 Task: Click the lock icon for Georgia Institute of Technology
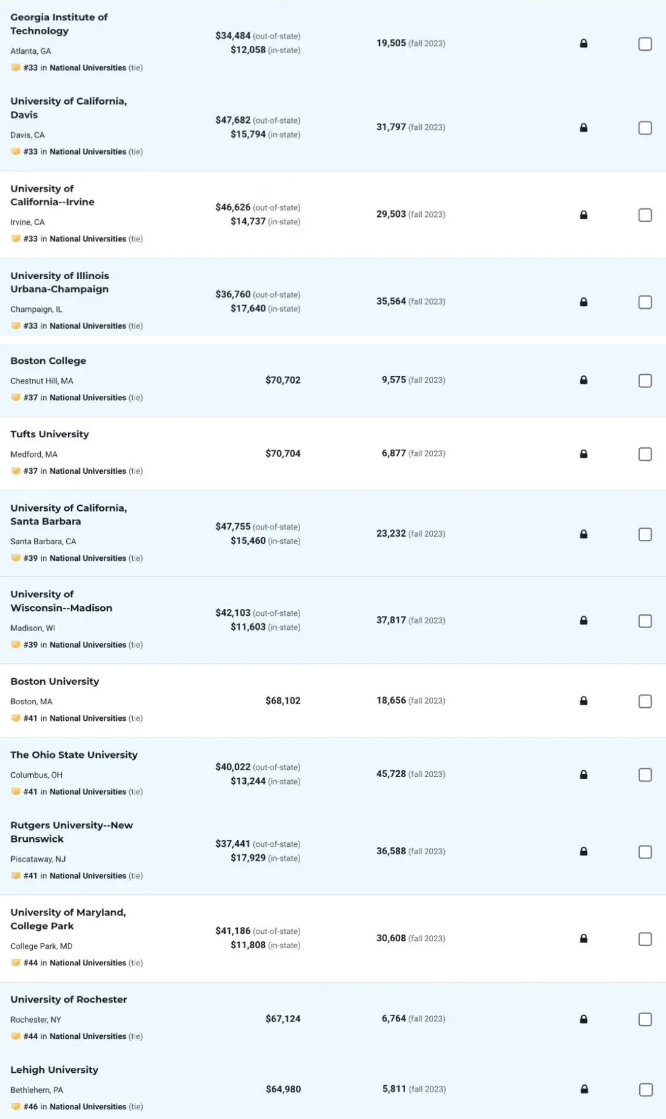tap(583, 44)
